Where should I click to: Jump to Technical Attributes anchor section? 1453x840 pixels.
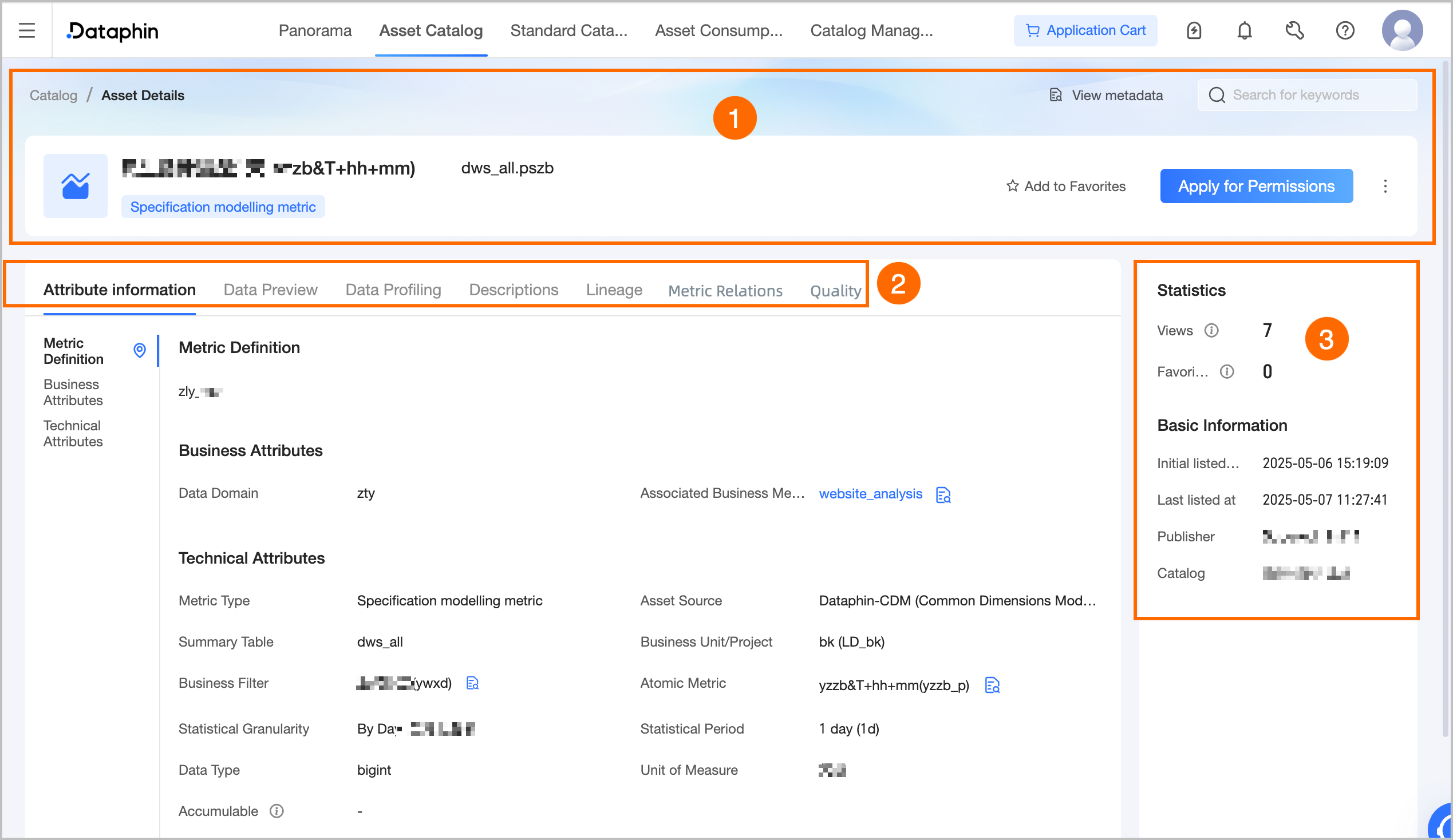pos(73,434)
